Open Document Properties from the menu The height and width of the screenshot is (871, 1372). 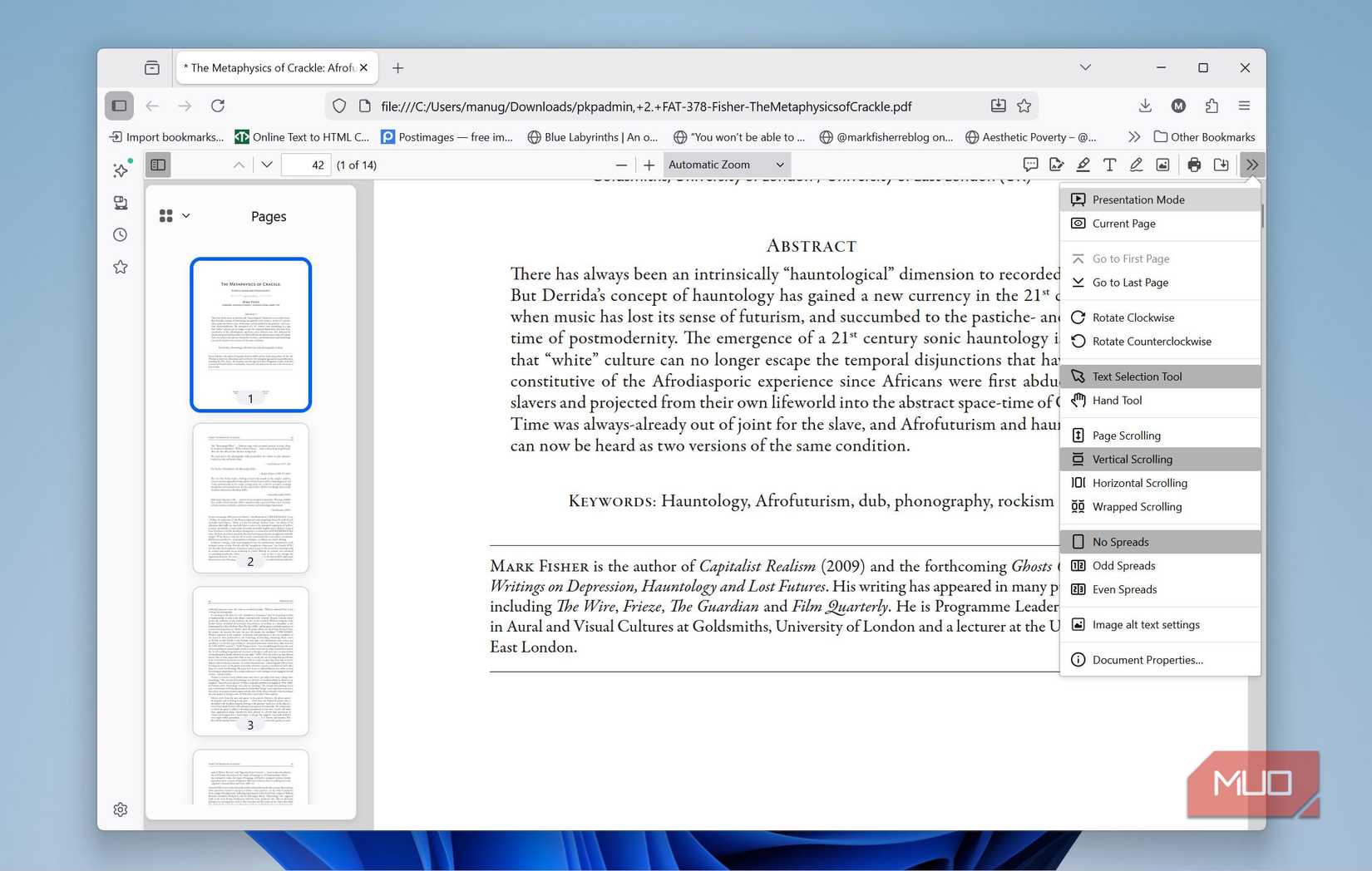point(1147,659)
